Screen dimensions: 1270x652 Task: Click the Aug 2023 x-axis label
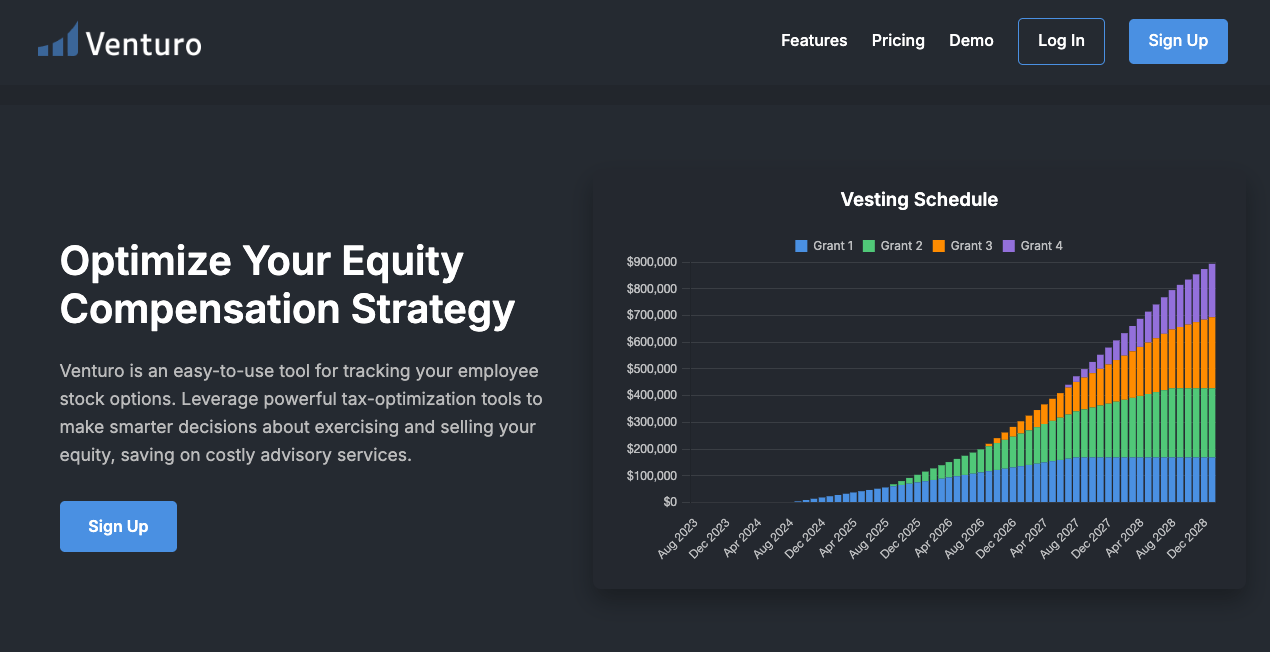(x=679, y=538)
